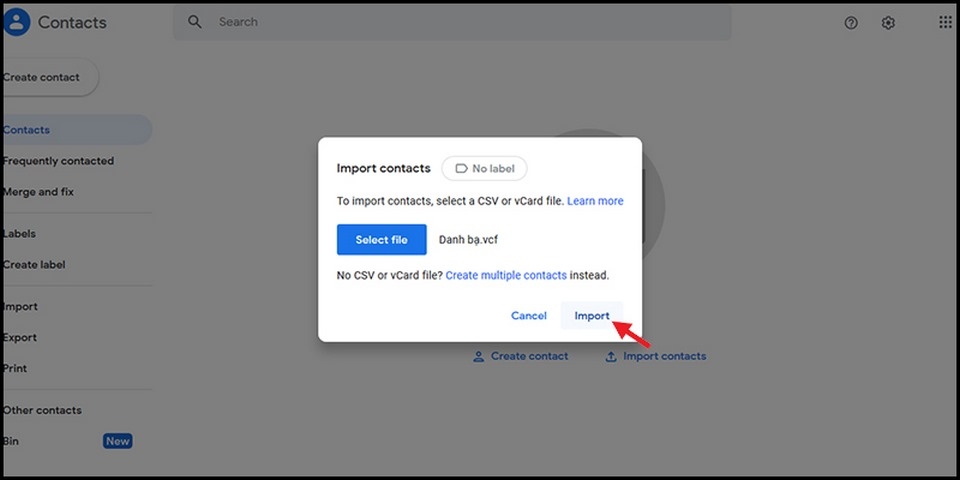Open the settings gear icon

(888, 23)
